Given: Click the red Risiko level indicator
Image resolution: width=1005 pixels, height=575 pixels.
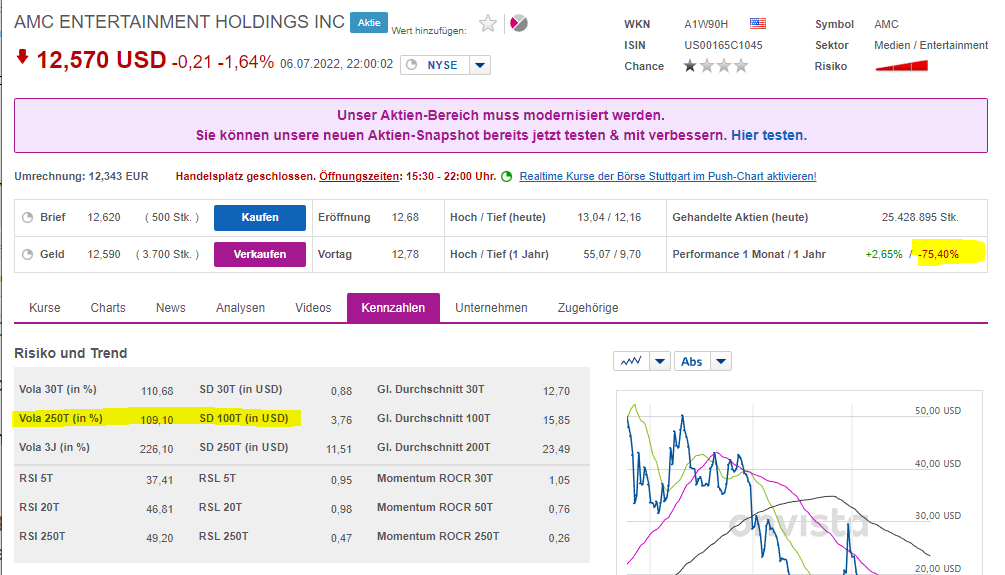Looking at the screenshot, I should tap(901, 66).
